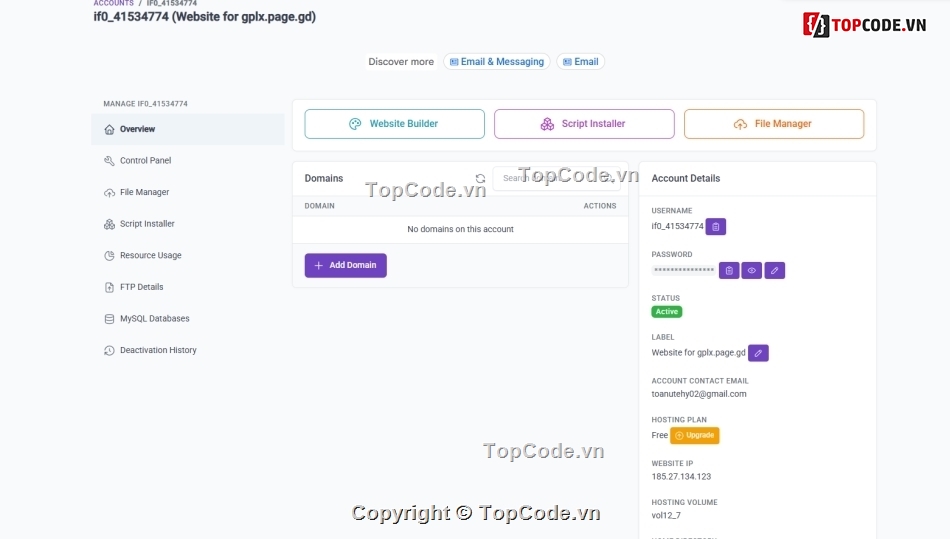Viewport: 950px width, 539px height.
Task: Click the Resource Usage pie chart icon
Action: 109,256
